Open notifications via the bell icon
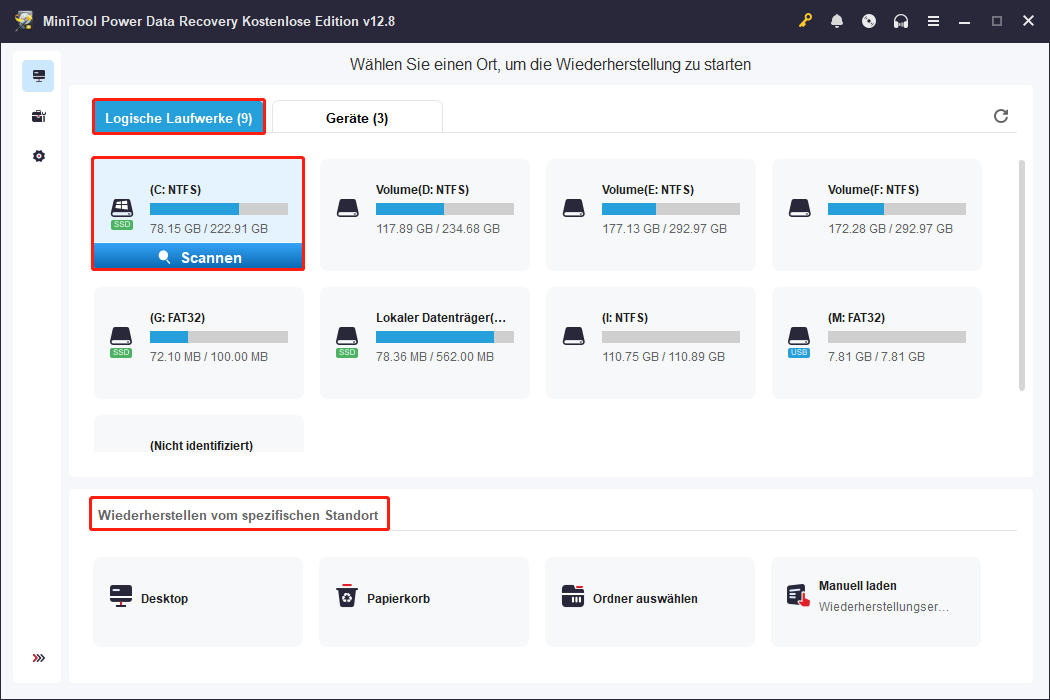 tap(837, 20)
